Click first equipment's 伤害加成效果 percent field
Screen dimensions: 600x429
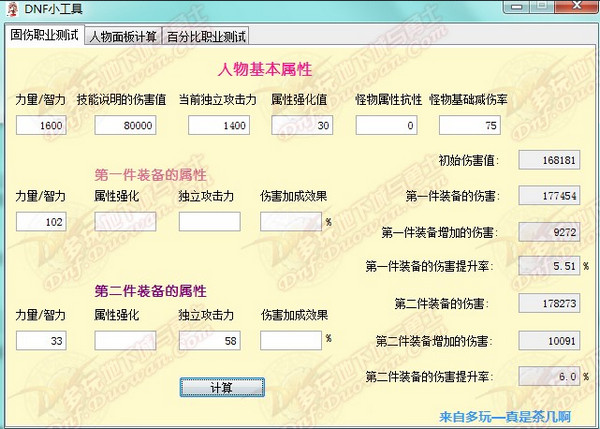290,222
